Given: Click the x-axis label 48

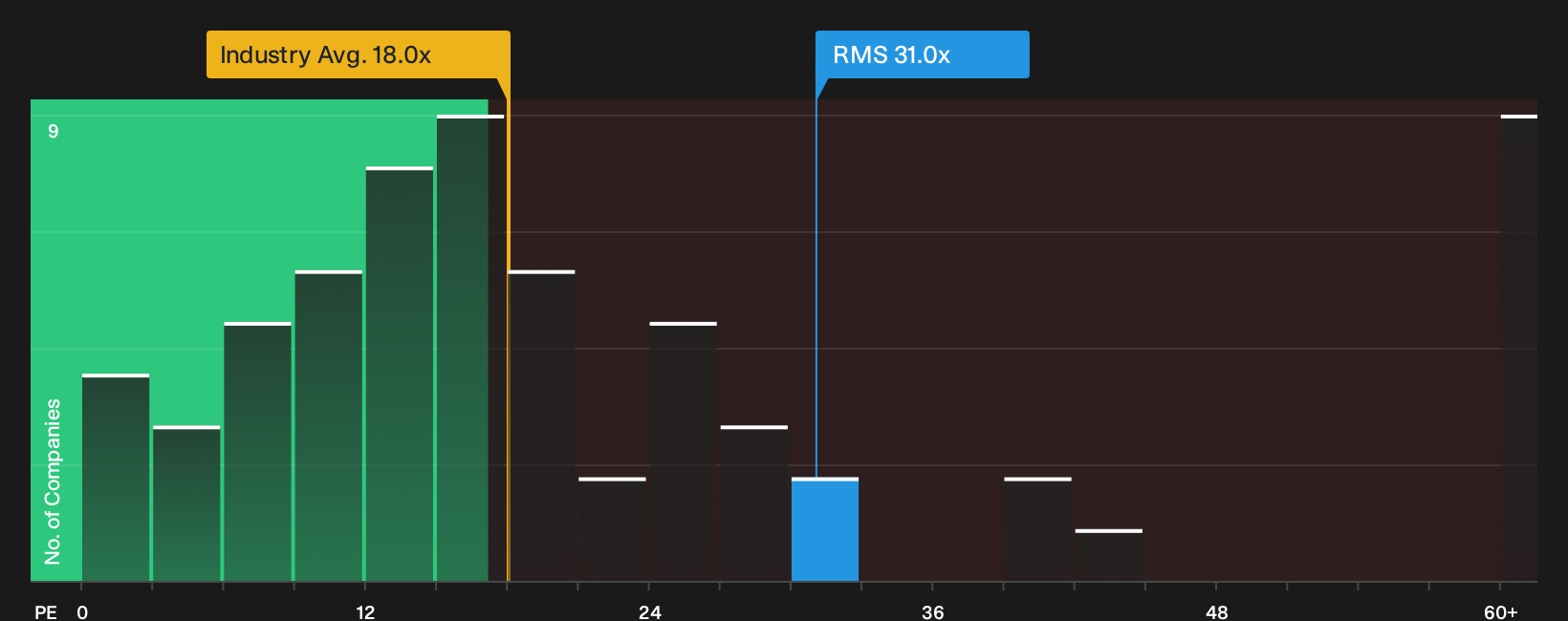Looking at the screenshot, I should [x=1217, y=612].
